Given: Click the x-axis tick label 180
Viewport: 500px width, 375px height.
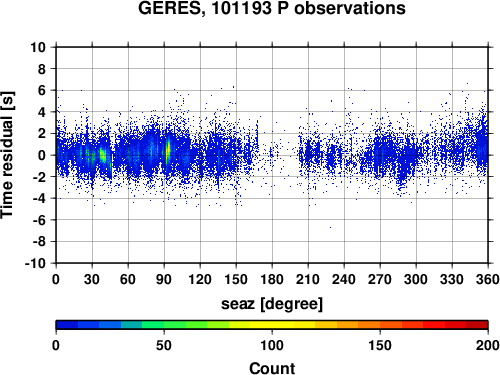Looking at the screenshot, I should (272, 279).
